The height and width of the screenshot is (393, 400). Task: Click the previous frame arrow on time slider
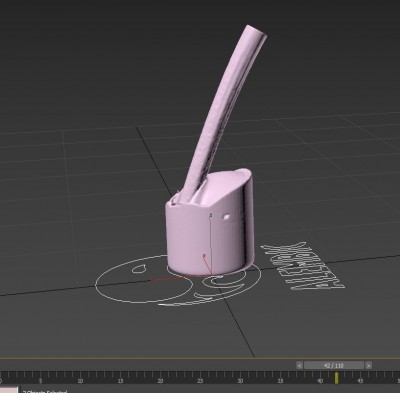tap(299, 365)
